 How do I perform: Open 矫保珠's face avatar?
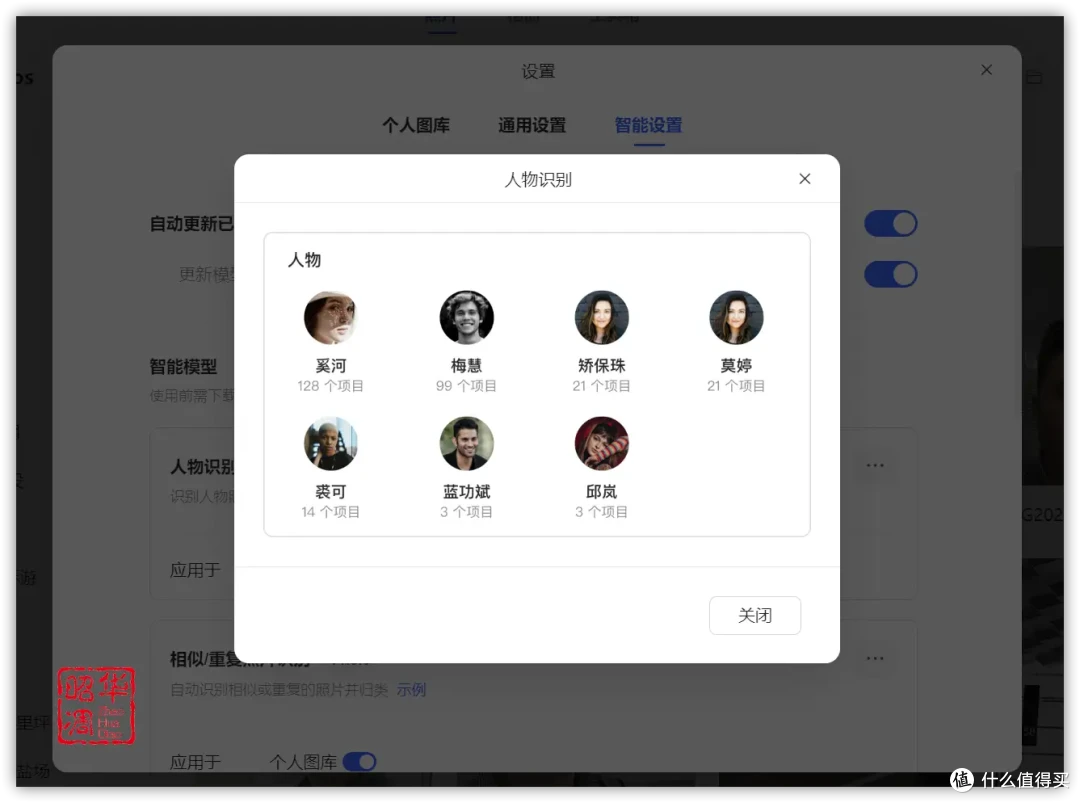tap(601, 317)
